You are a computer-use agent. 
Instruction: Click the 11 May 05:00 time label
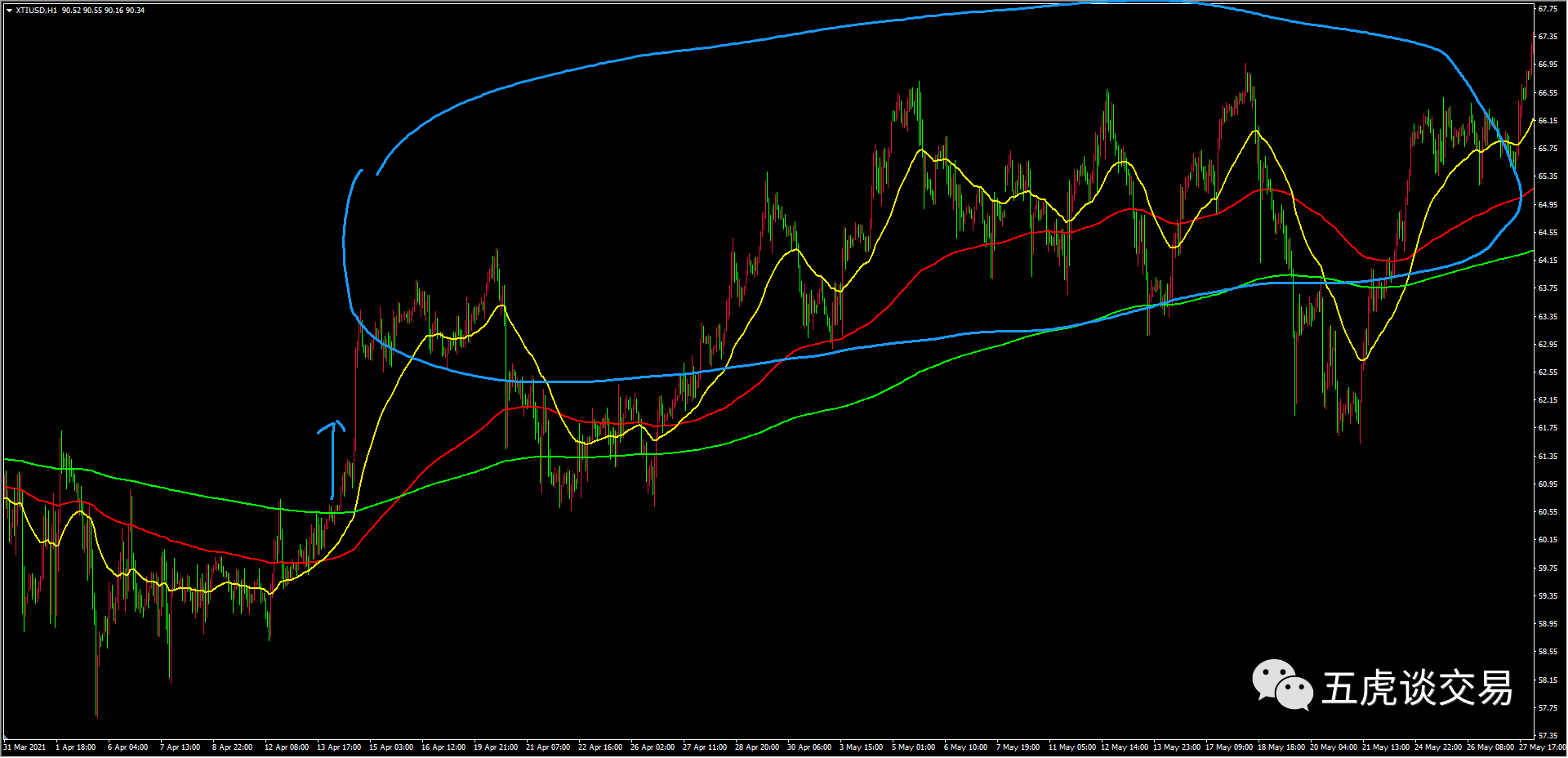1072,747
